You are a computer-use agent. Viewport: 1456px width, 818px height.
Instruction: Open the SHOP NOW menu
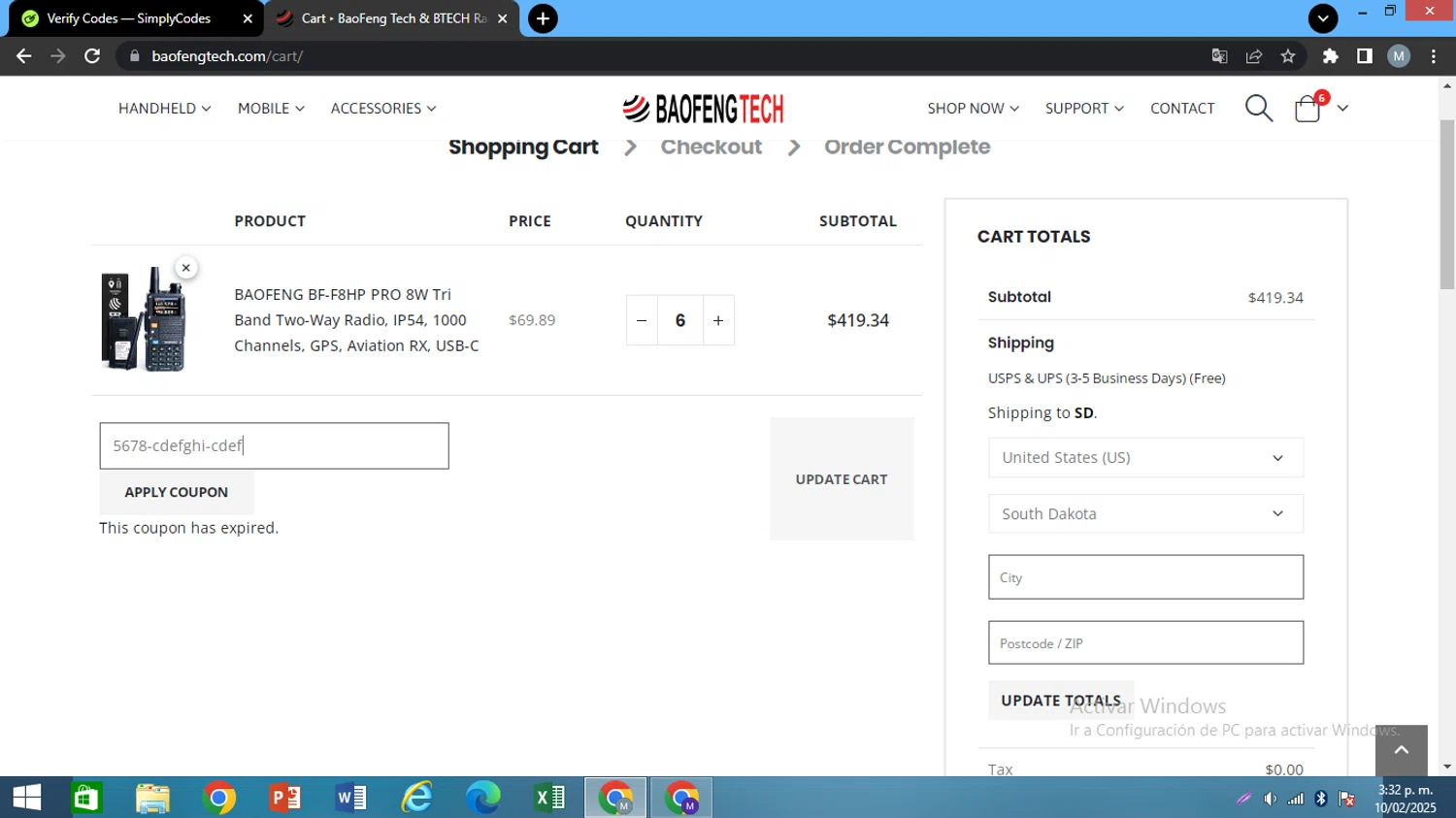coord(973,109)
